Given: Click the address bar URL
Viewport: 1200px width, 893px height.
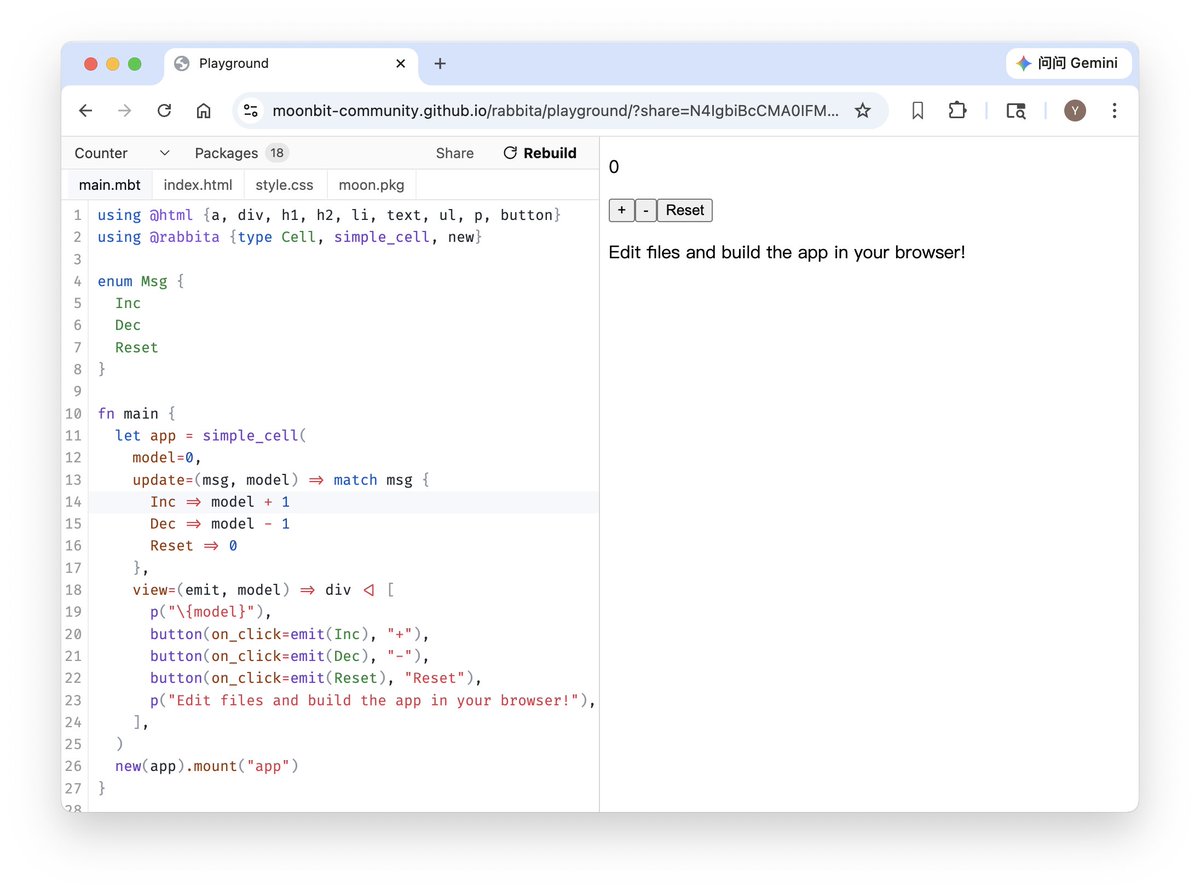Looking at the screenshot, I should pos(555,111).
